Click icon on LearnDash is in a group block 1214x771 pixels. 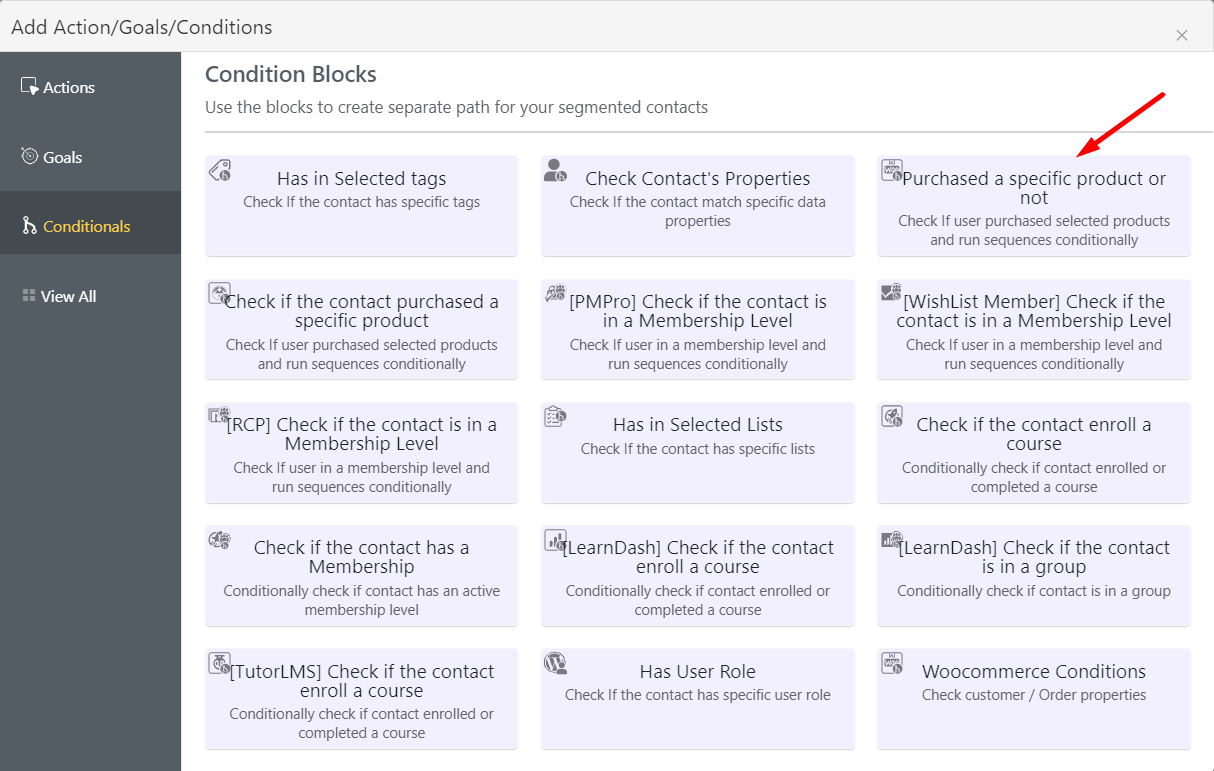892,540
